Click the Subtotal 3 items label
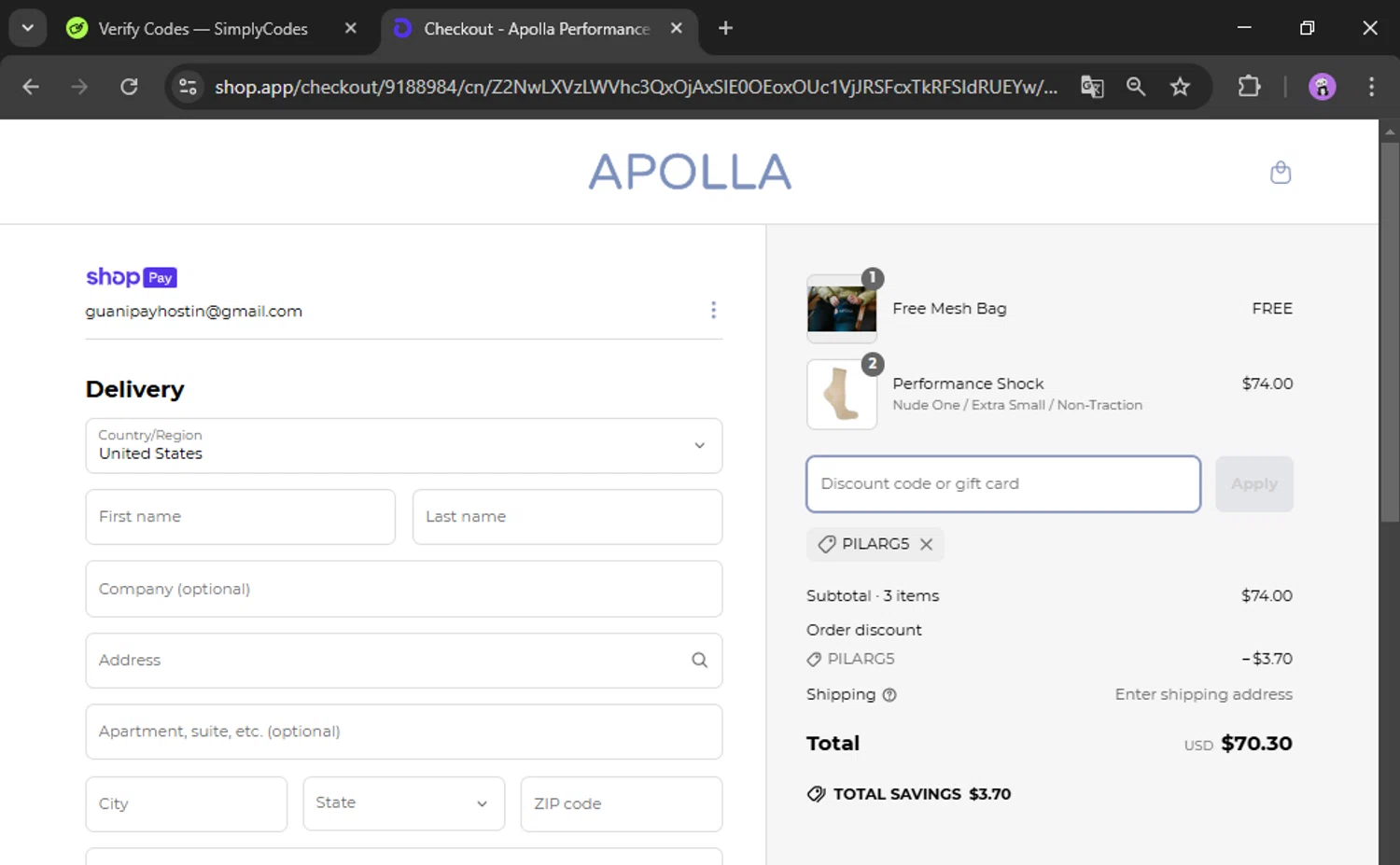This screenshot has width=1400, height=865. point(873,596)
